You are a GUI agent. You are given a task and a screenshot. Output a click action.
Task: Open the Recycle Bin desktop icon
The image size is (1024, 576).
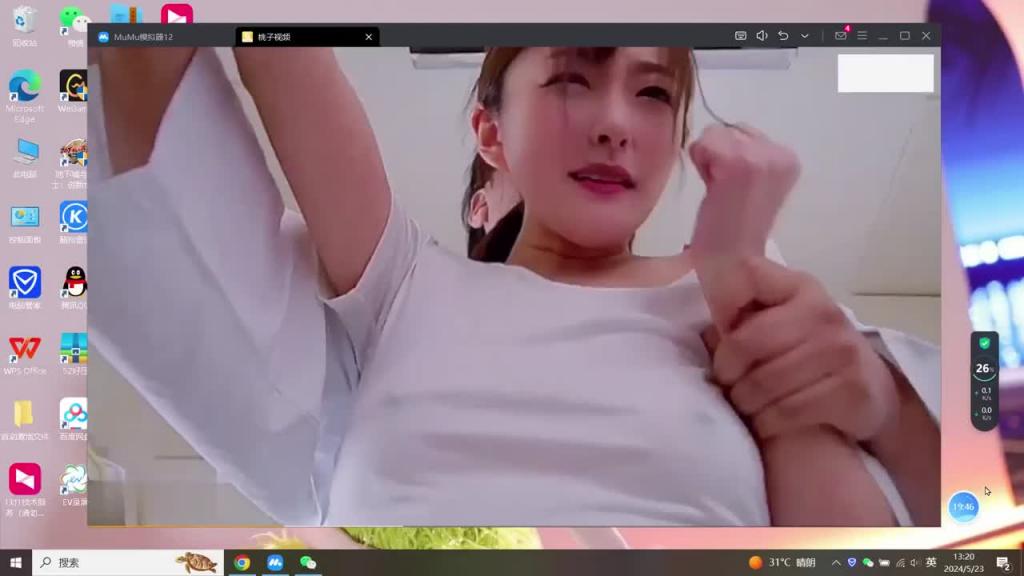(x=25, y=26)
